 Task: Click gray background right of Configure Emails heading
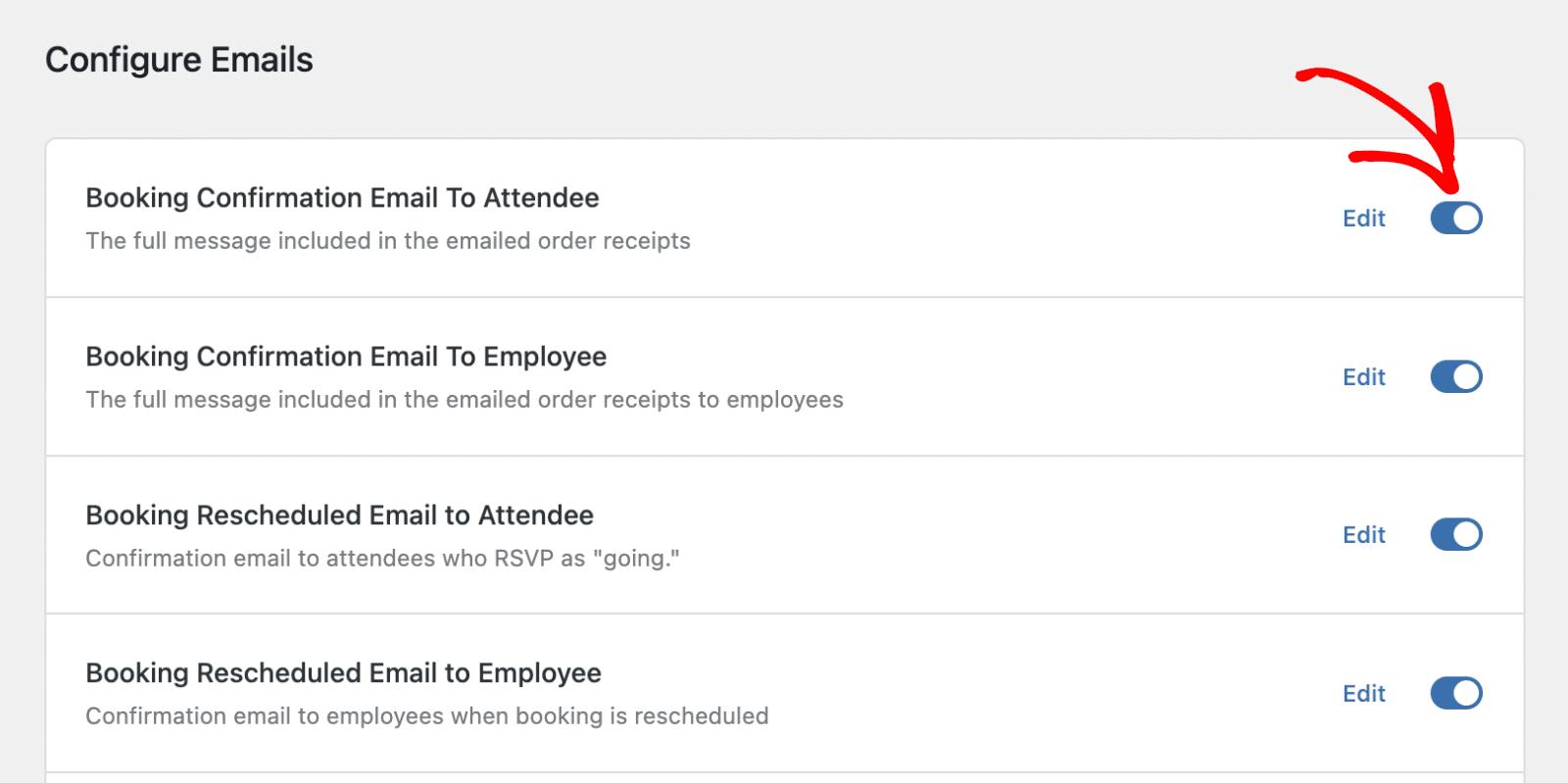[x=784, y=60]
